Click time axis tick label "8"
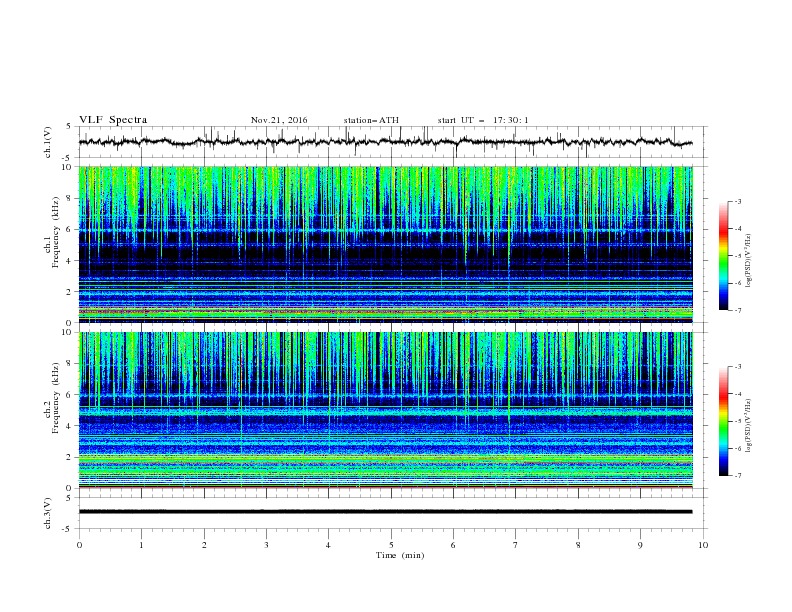The image size is (792, 612). click(x=578, y=545)
